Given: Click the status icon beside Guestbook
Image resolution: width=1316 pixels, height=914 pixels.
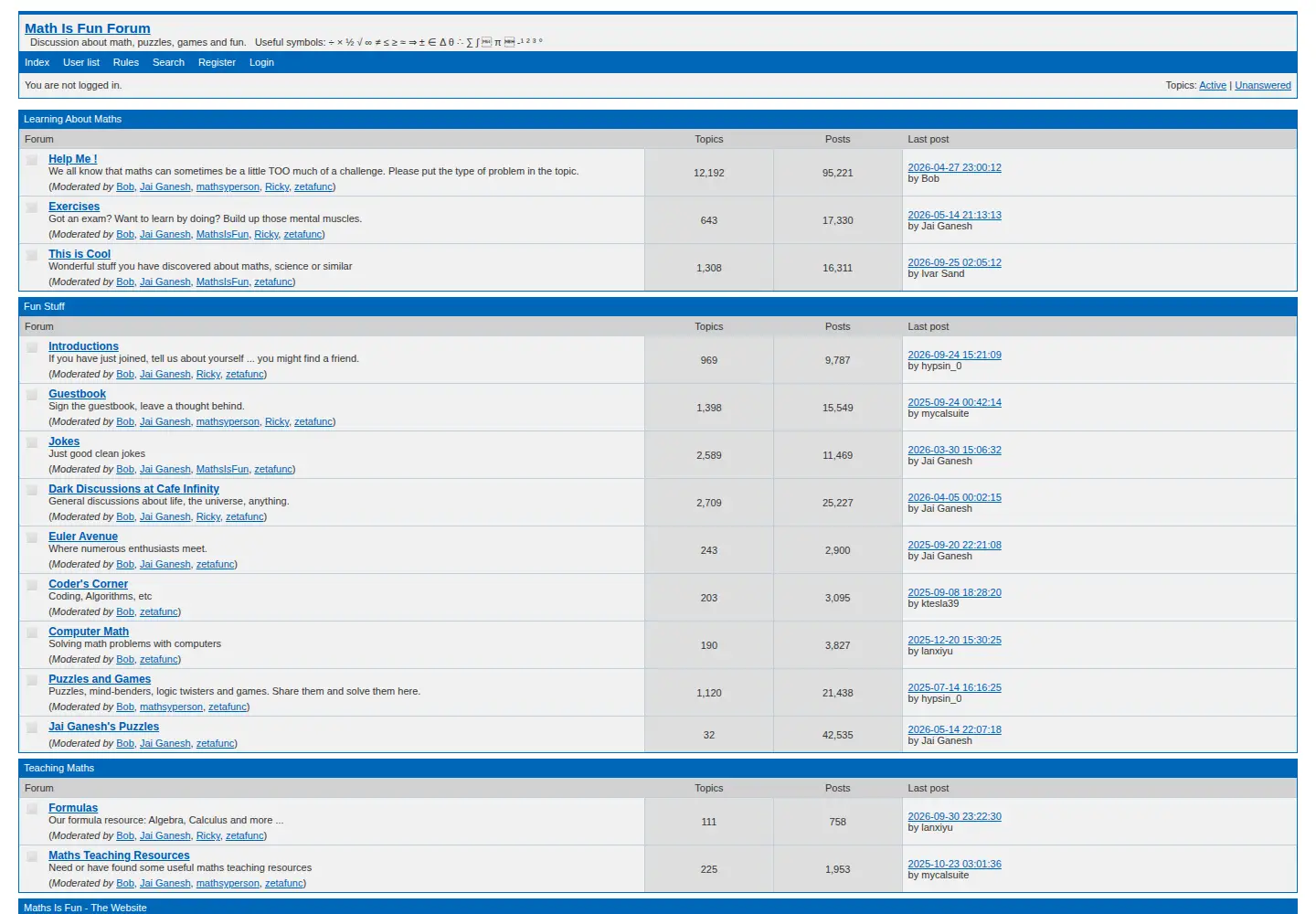Looking at the screenshot, I should [x=32, y=395].
